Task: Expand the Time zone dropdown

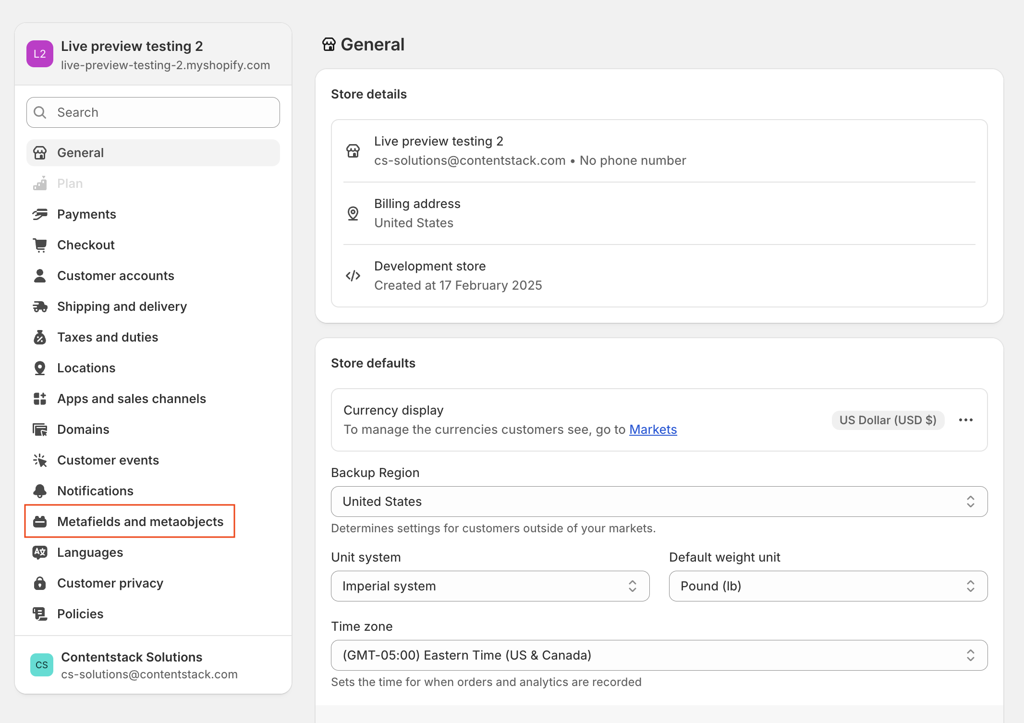Action: (x=658, y=656)
